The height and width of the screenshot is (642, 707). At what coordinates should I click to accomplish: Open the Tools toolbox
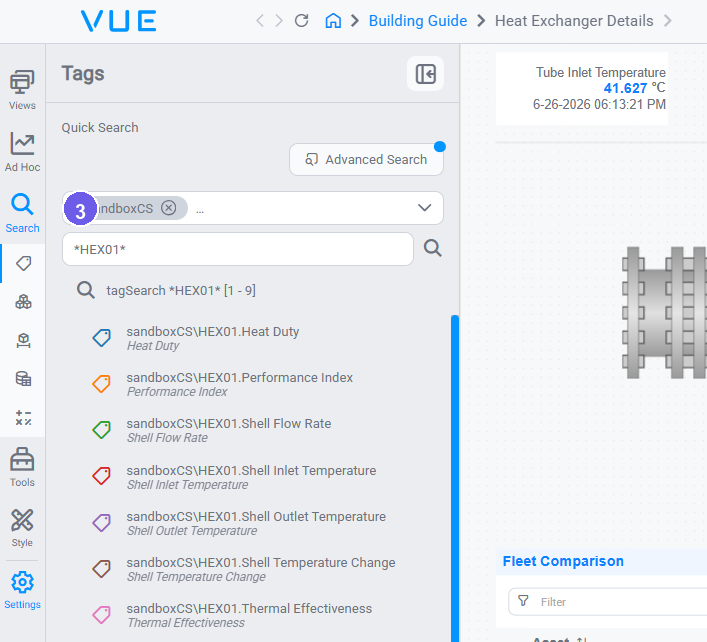pos(22,467)
